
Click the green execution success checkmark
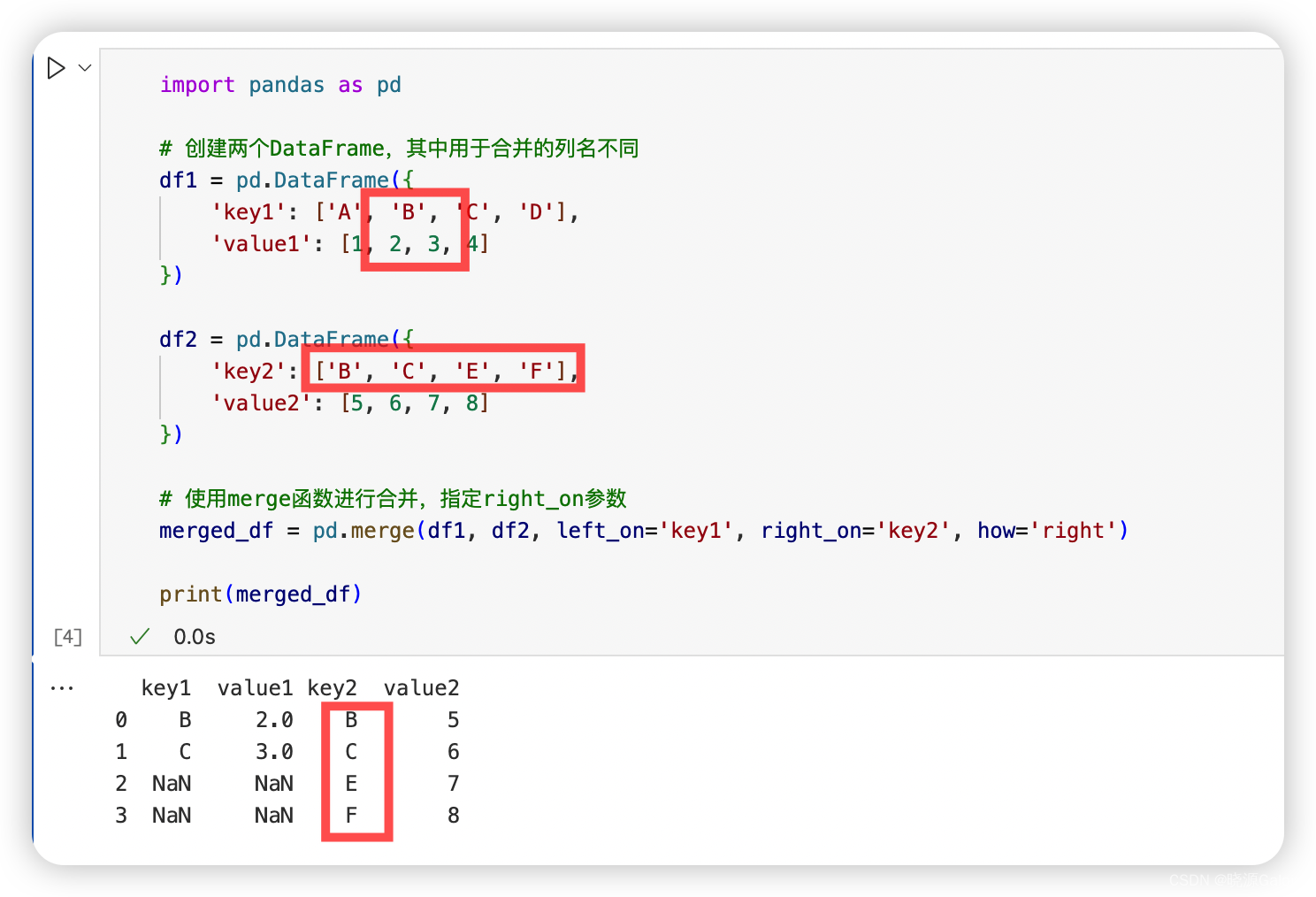(140, 637)
